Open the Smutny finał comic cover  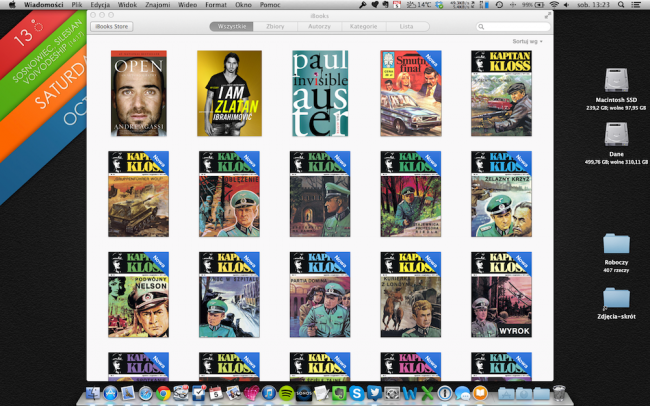[x=411, y=93]
